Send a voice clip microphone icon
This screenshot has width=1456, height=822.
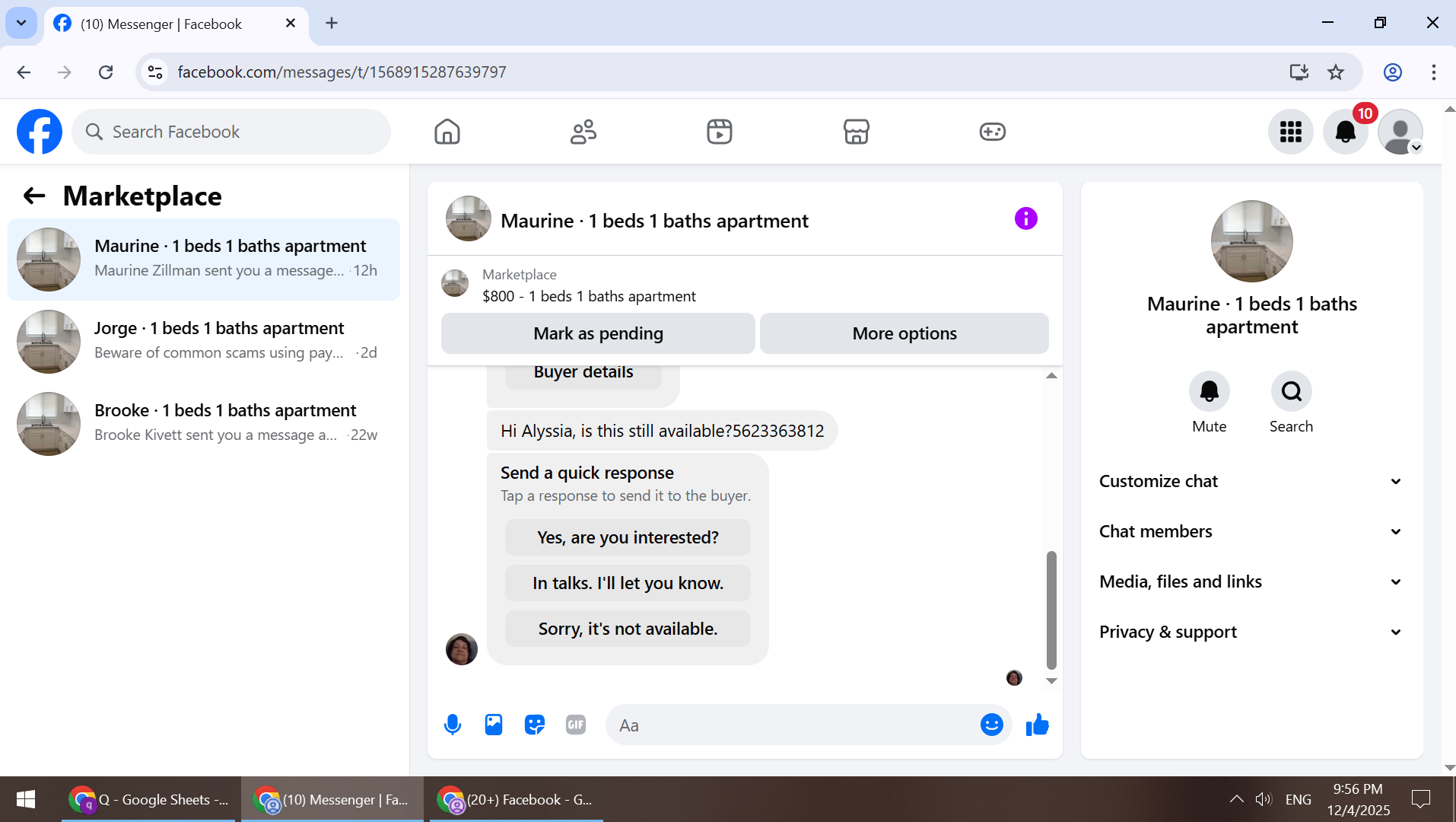click(x=453, y=725)
